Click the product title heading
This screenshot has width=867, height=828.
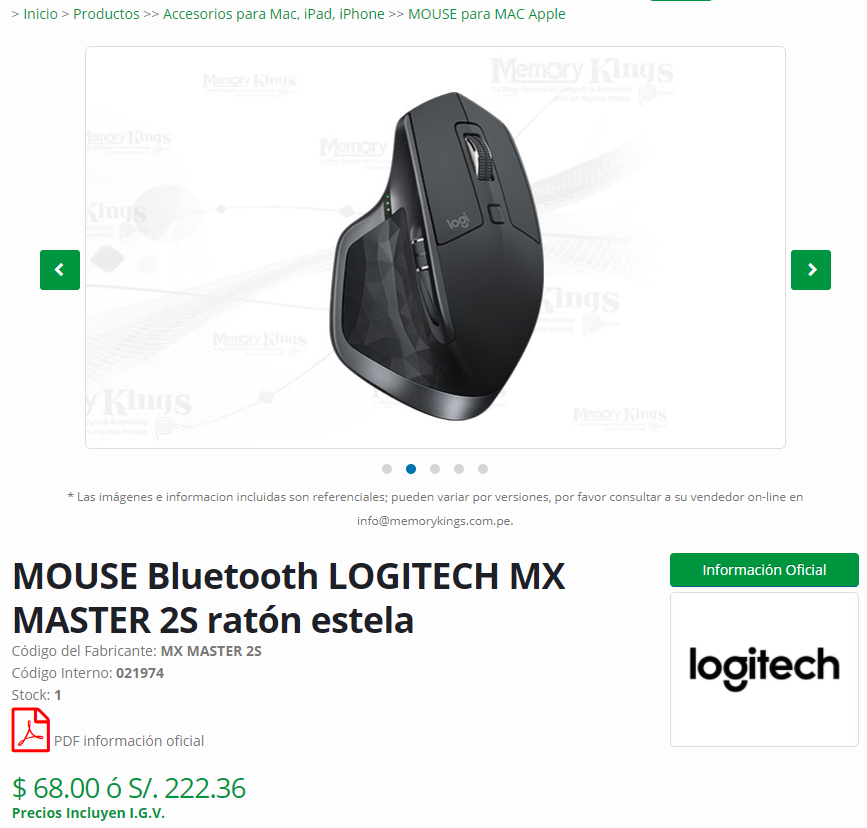(x=289, y=598)
